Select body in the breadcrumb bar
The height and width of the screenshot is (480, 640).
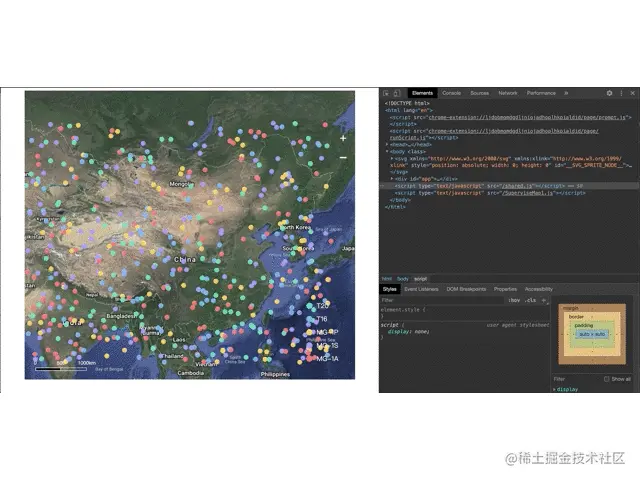point(402,279)
